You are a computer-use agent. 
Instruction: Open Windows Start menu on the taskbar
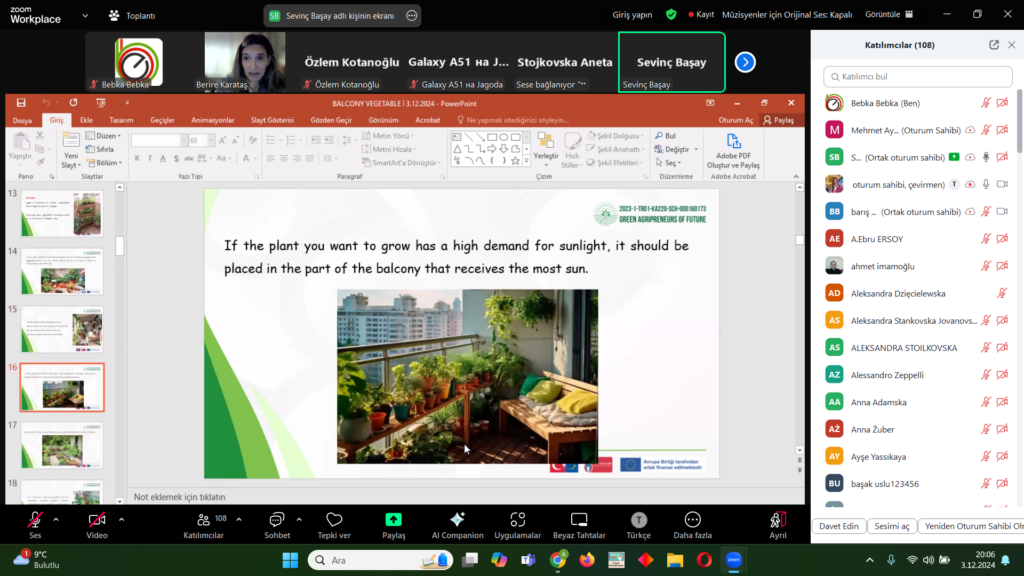point(290,560)
